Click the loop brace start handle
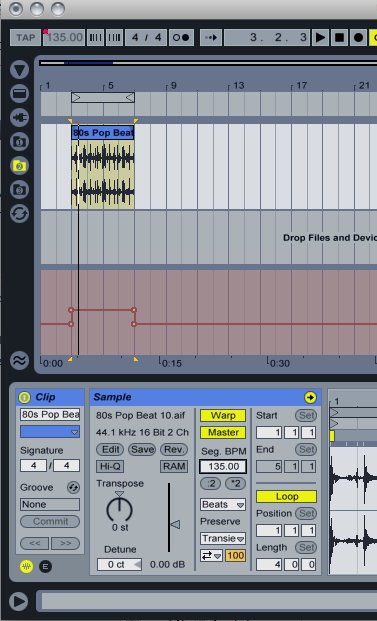This screenshot has width=377, height=621. coord(76,97)
